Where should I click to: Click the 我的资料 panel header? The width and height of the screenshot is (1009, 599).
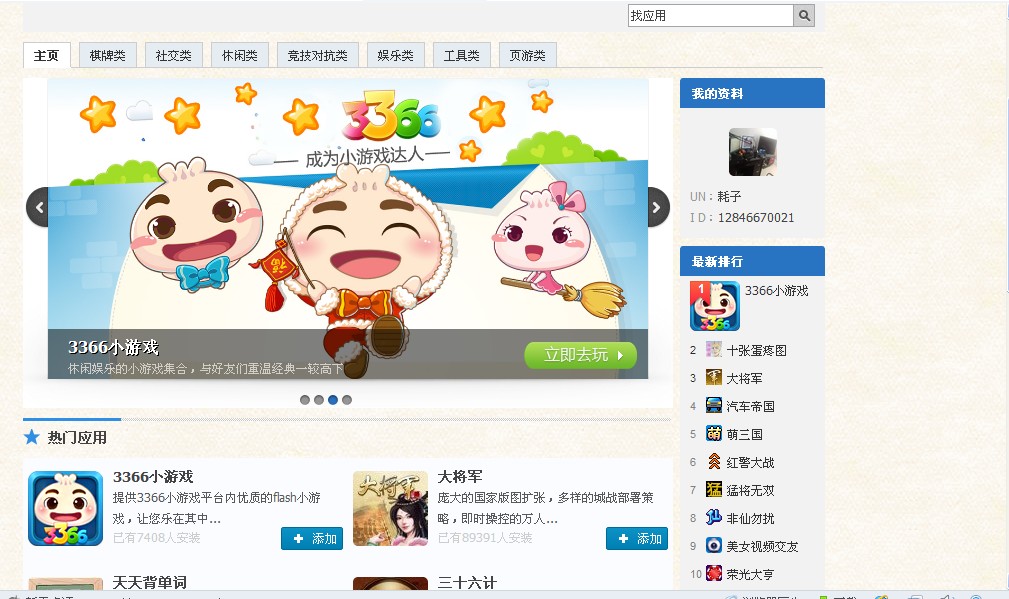pyautogui.click(x=752, y=93)
